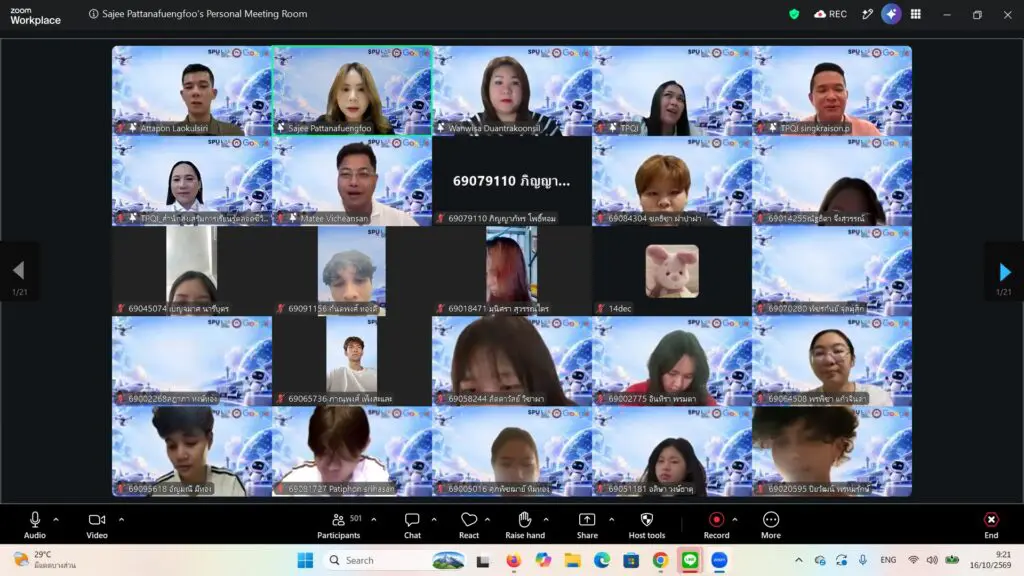Open the Participants list
The width and height of the screenshot is (1024, 576).
[x=338, y=525]
